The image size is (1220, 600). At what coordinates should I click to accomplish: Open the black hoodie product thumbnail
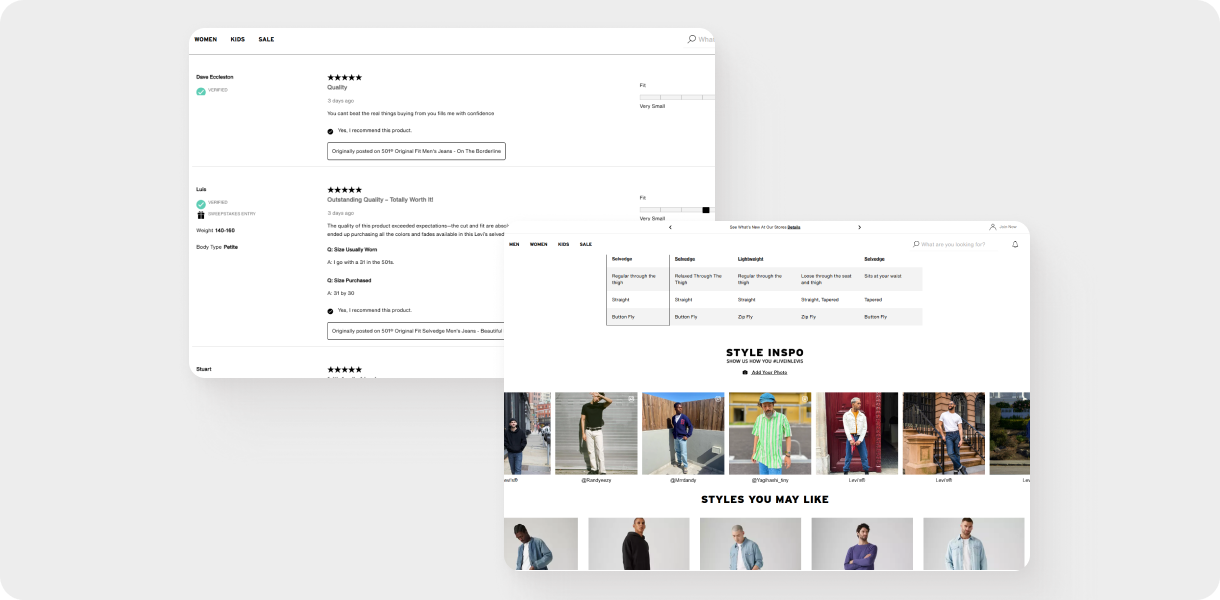639,544
